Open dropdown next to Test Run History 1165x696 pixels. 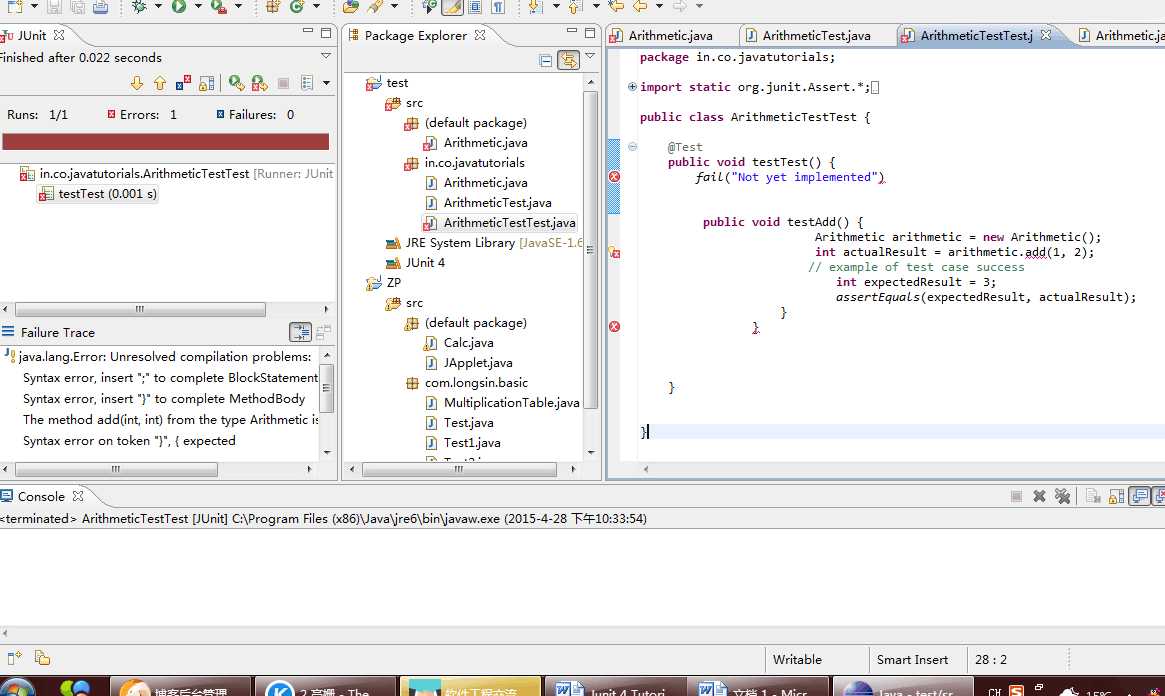pos(326,83)
